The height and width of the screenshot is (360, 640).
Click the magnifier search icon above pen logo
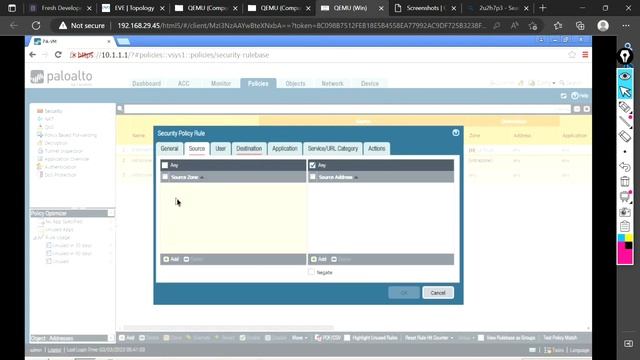628,46
